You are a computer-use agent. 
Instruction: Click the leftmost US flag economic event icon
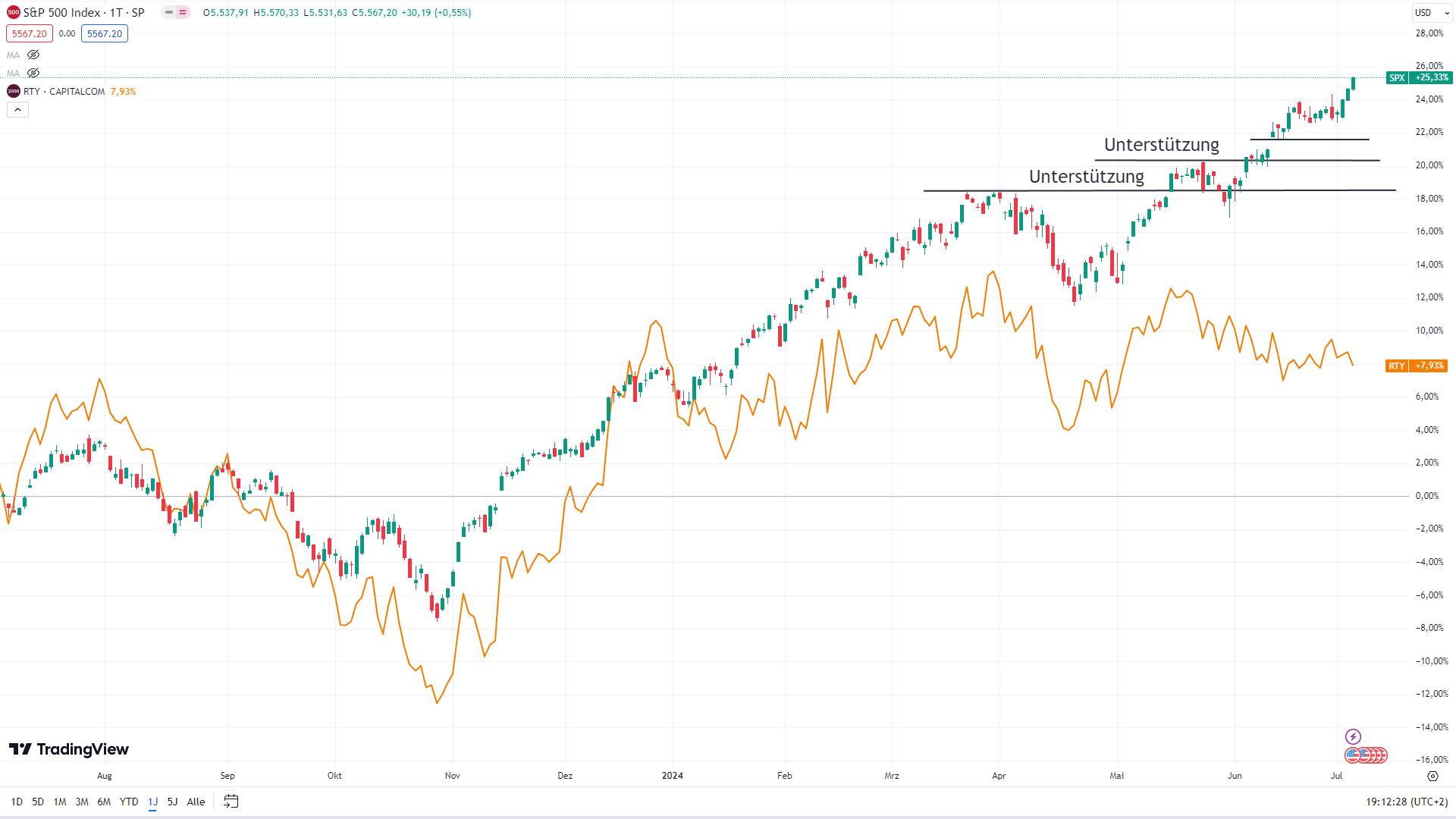(1352, 755)
